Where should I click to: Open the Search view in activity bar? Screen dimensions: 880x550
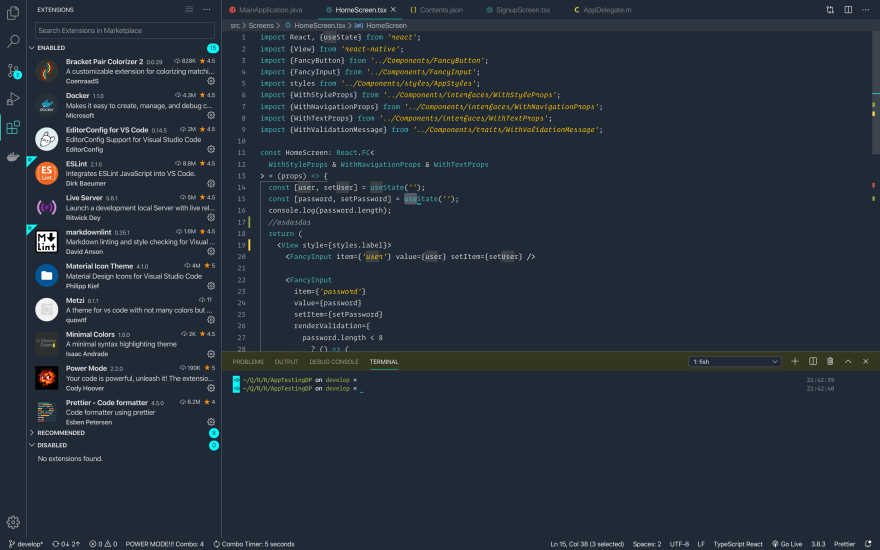click(13, 41)
